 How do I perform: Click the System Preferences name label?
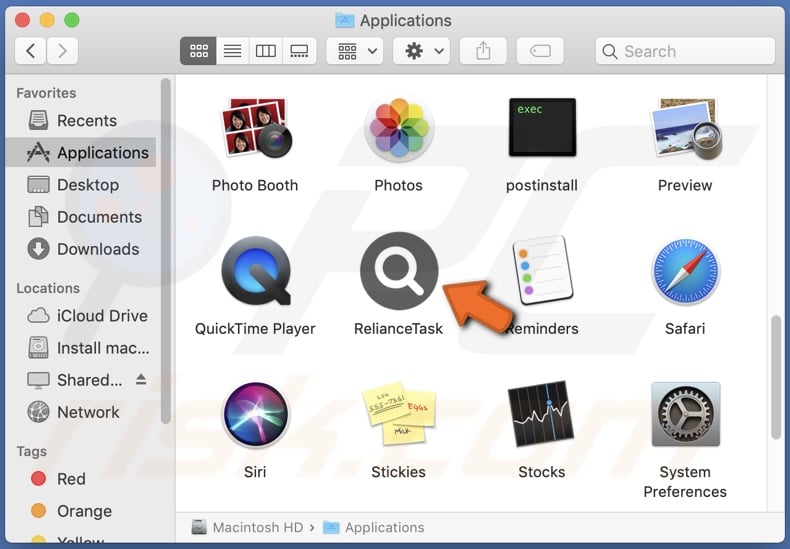[x=685, y=482]
